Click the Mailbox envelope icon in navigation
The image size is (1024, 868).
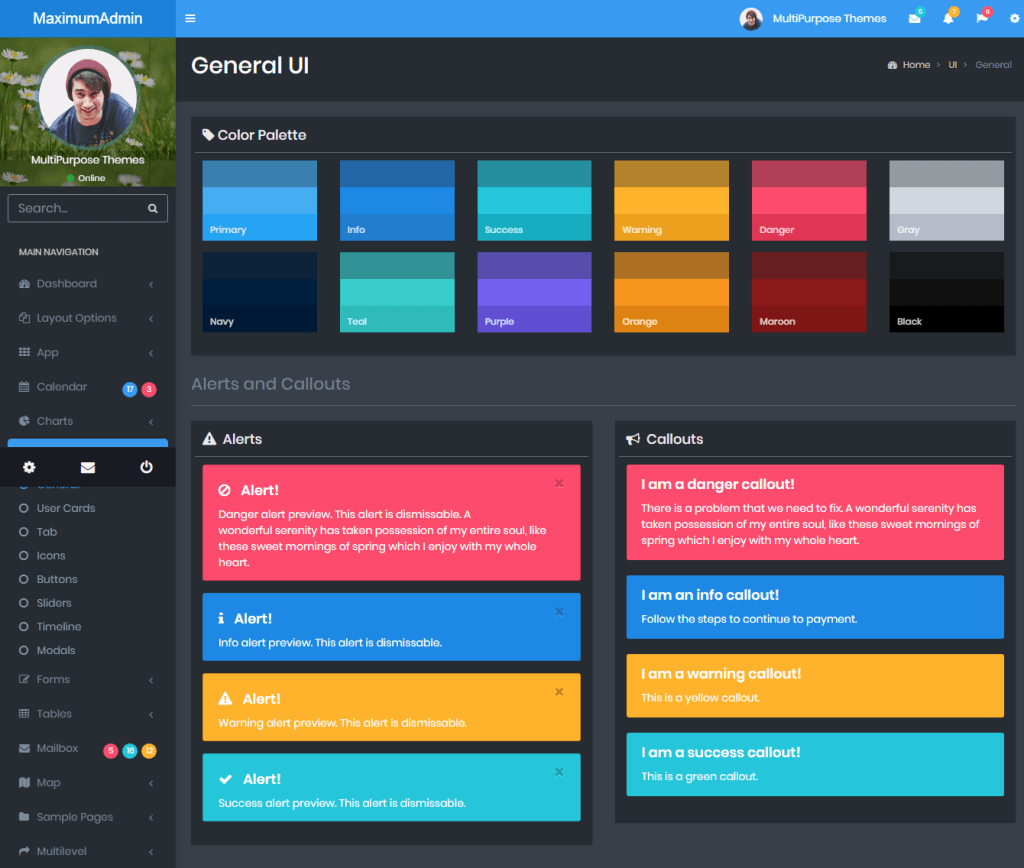pyautogui.click(x=24, y=748)
